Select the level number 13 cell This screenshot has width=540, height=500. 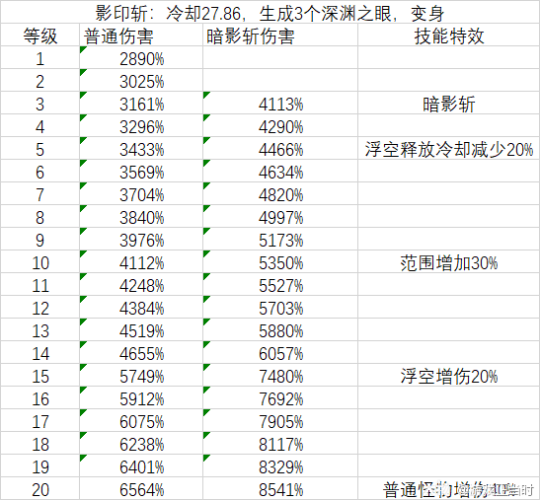pyautogui.click(x=40, y=330)
